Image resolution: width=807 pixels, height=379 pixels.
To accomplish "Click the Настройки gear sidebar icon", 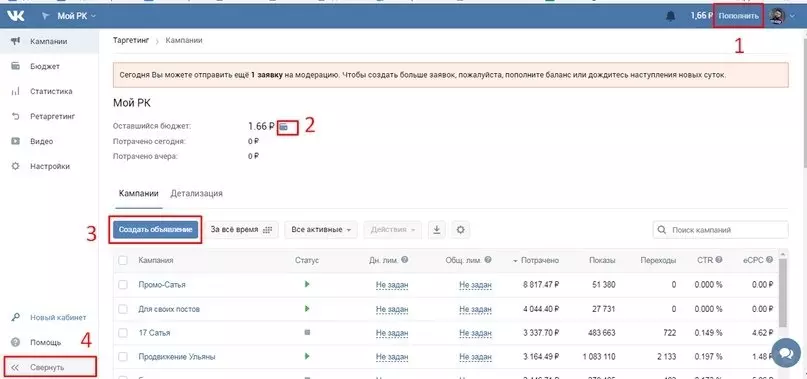I will pyautogui.click(x=15, y=166).
